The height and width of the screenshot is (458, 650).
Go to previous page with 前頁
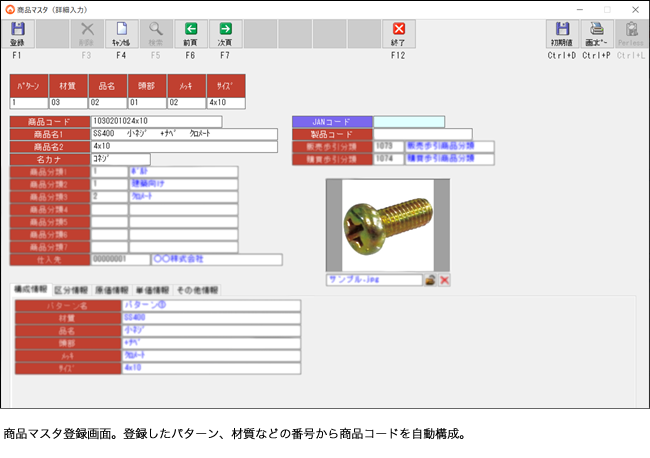coord(190,34)
